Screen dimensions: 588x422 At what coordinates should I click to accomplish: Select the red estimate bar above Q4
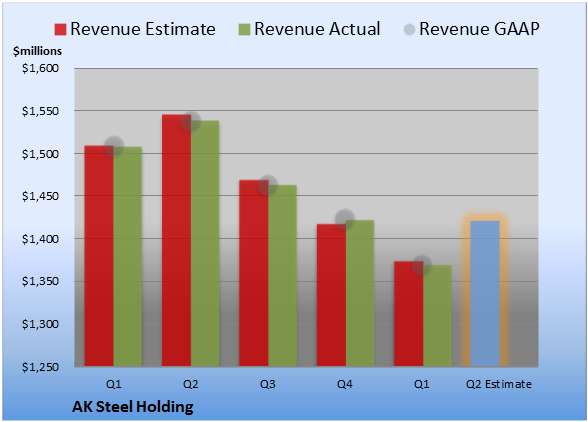pos(332,295)
